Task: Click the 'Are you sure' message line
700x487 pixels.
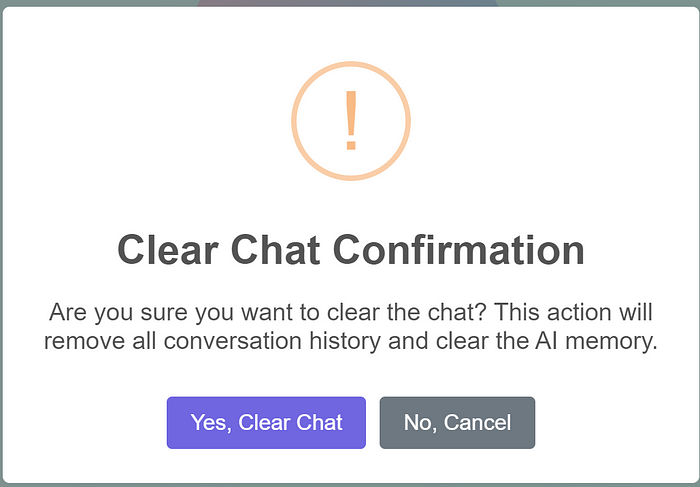Action: point(350,311)
